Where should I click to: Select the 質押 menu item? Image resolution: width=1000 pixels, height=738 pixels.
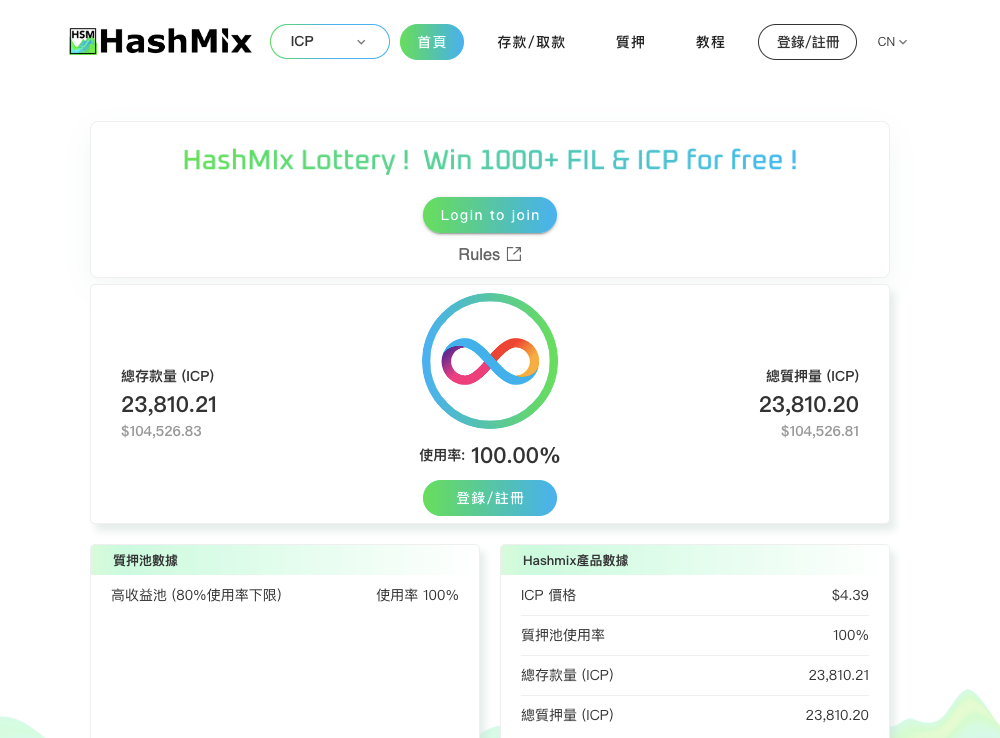click(x=630, y=42)
